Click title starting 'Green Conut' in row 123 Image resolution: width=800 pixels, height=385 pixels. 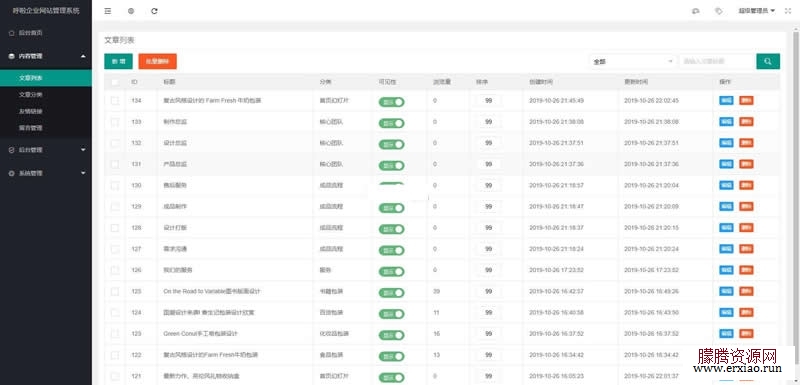tap(201, 333)
